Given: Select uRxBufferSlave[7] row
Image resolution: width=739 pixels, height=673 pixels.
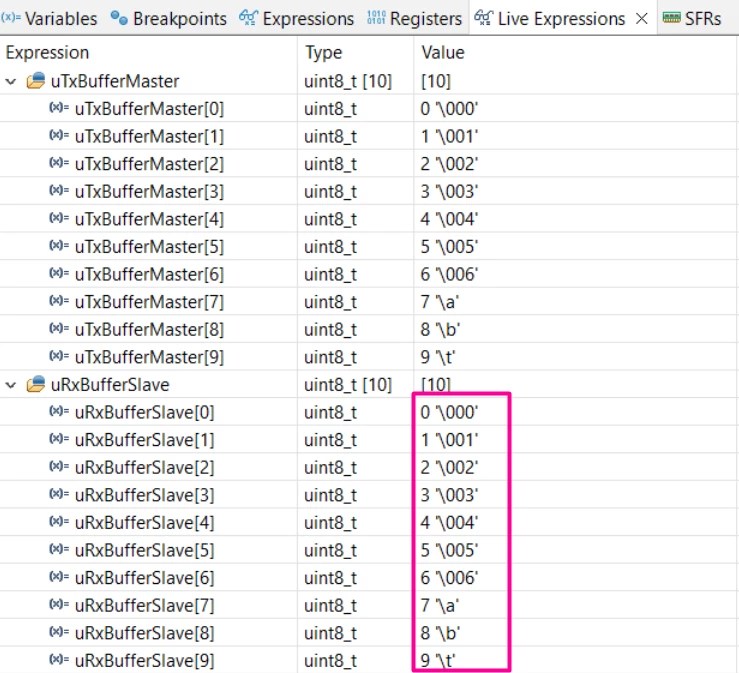Looking at the screenshot, I should coord(370,605).
